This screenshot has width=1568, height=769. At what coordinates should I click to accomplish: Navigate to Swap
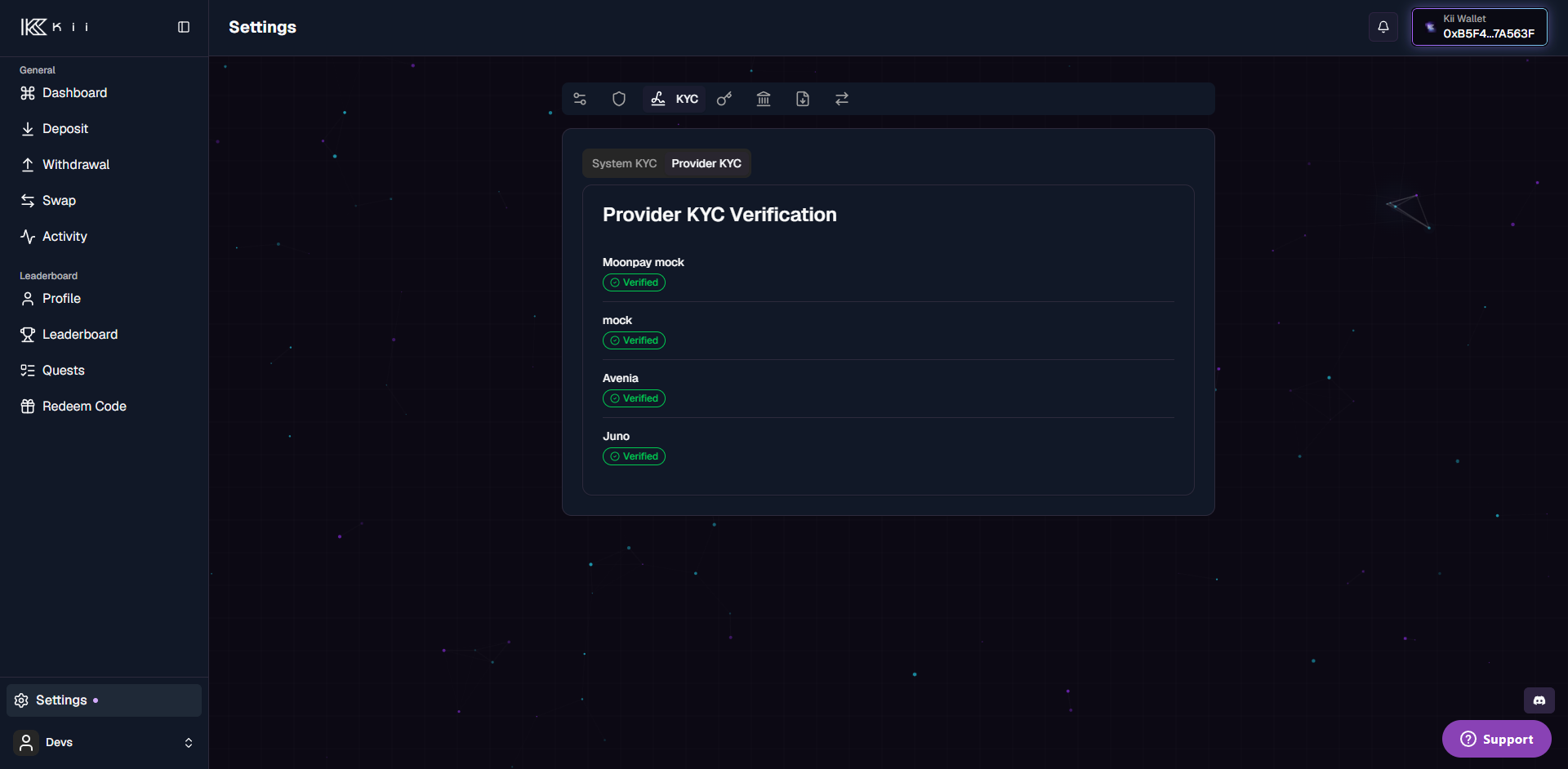[104, 201]
